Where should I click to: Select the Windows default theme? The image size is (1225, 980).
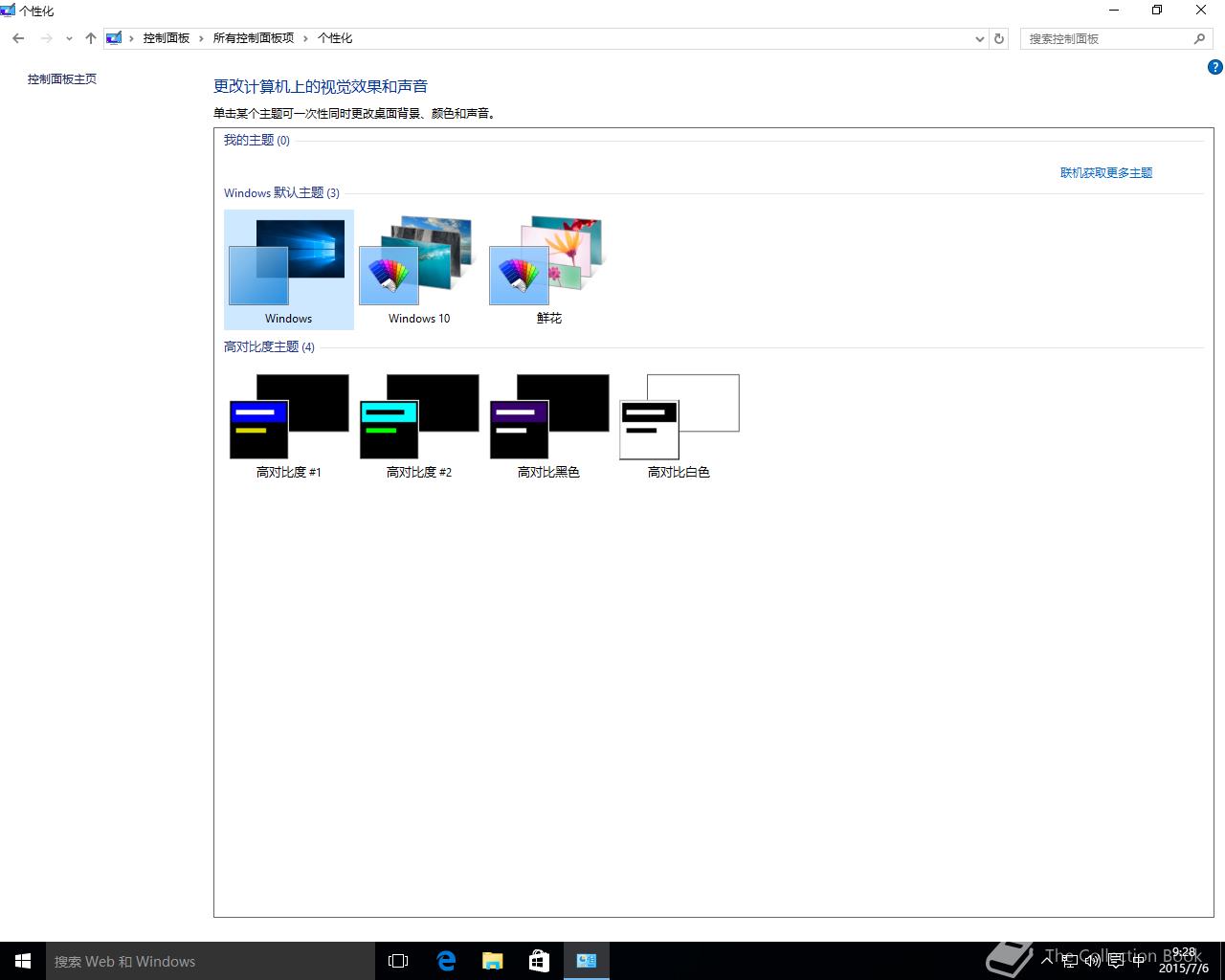[289, 270]
